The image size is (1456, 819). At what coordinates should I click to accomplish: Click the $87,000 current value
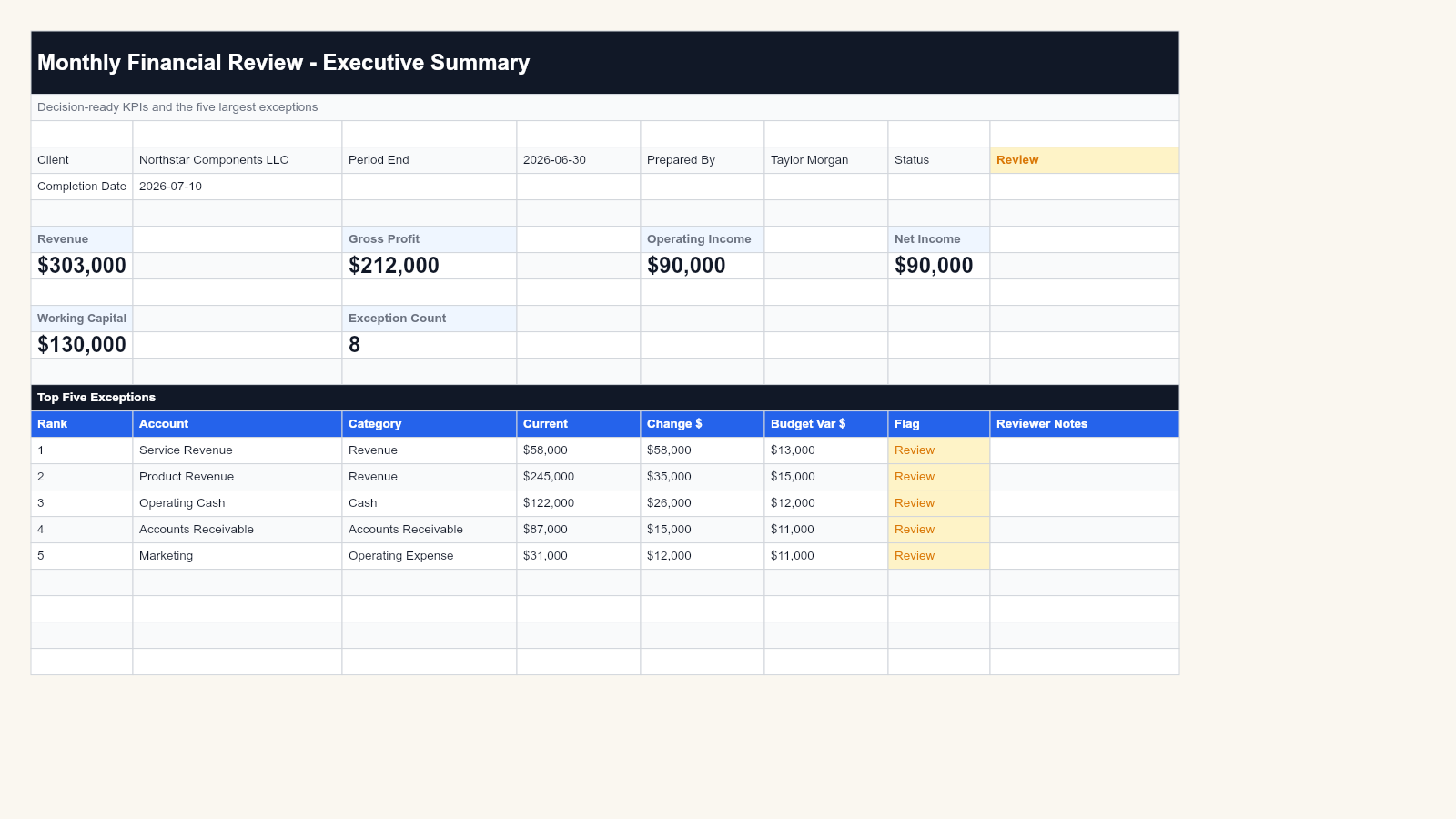click(x=579, y=530)
